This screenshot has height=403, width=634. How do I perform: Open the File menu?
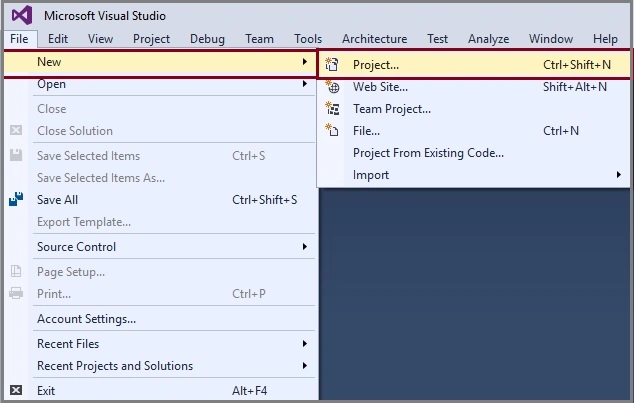[x=19, y=39]
